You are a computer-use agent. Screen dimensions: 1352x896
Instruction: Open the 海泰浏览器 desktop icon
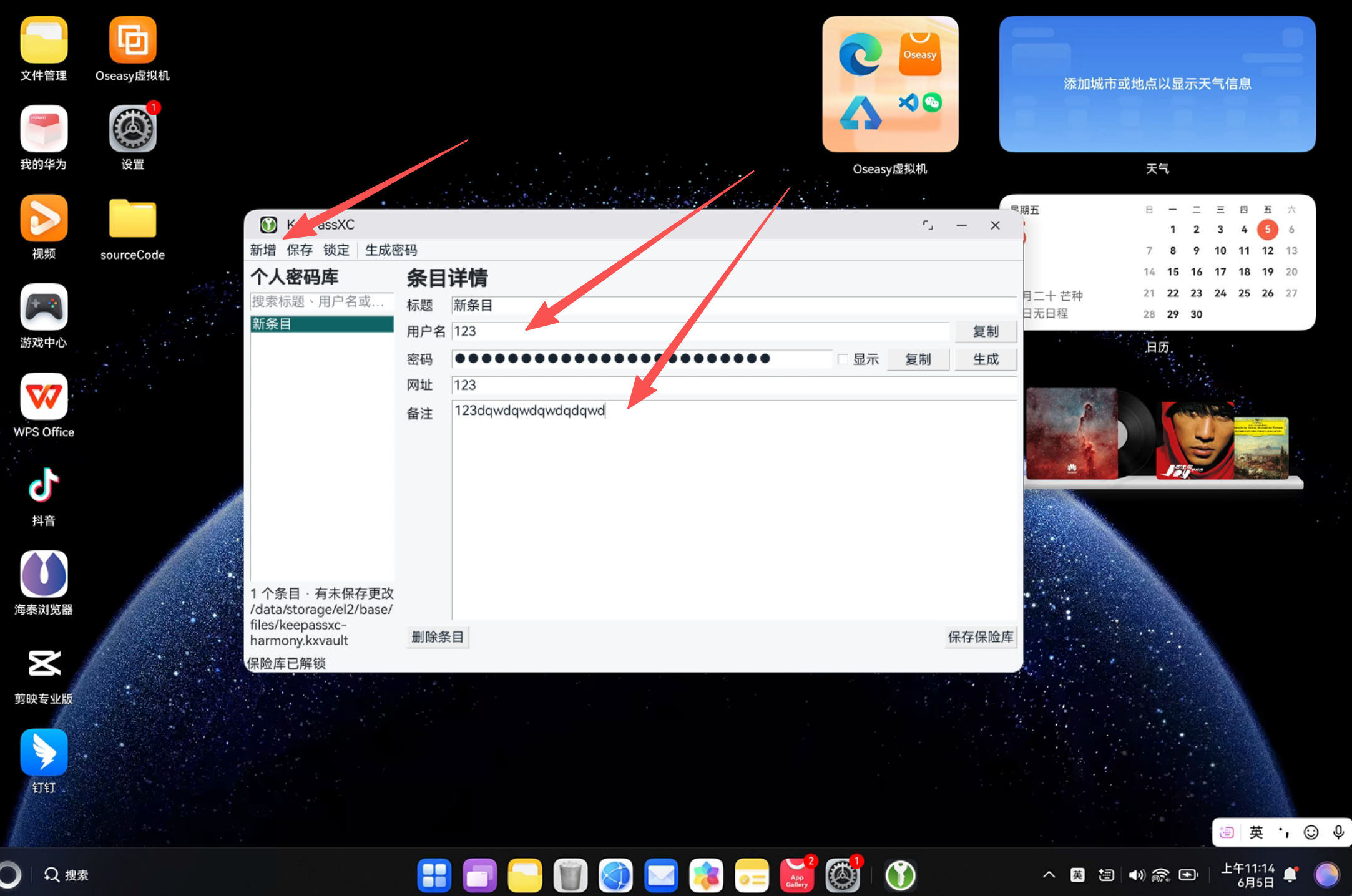click(x=44, y=574)
